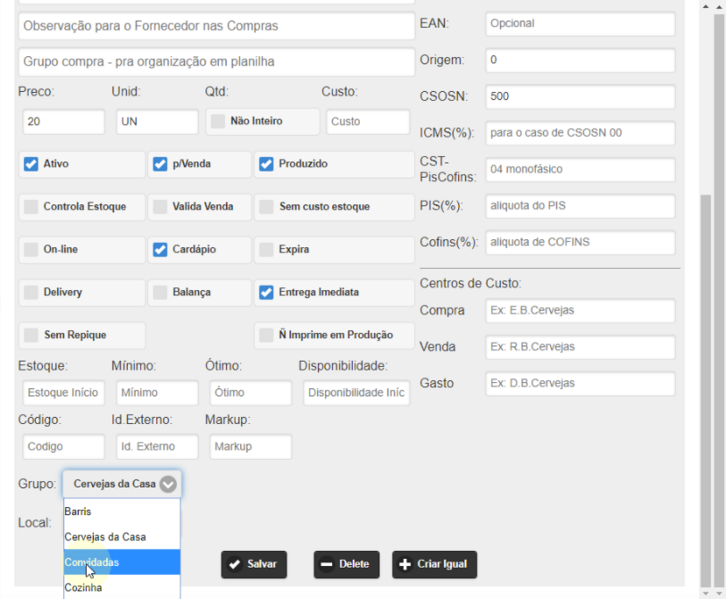Click the Criar Igual button

pyautogui.click(x=434, y=564)
